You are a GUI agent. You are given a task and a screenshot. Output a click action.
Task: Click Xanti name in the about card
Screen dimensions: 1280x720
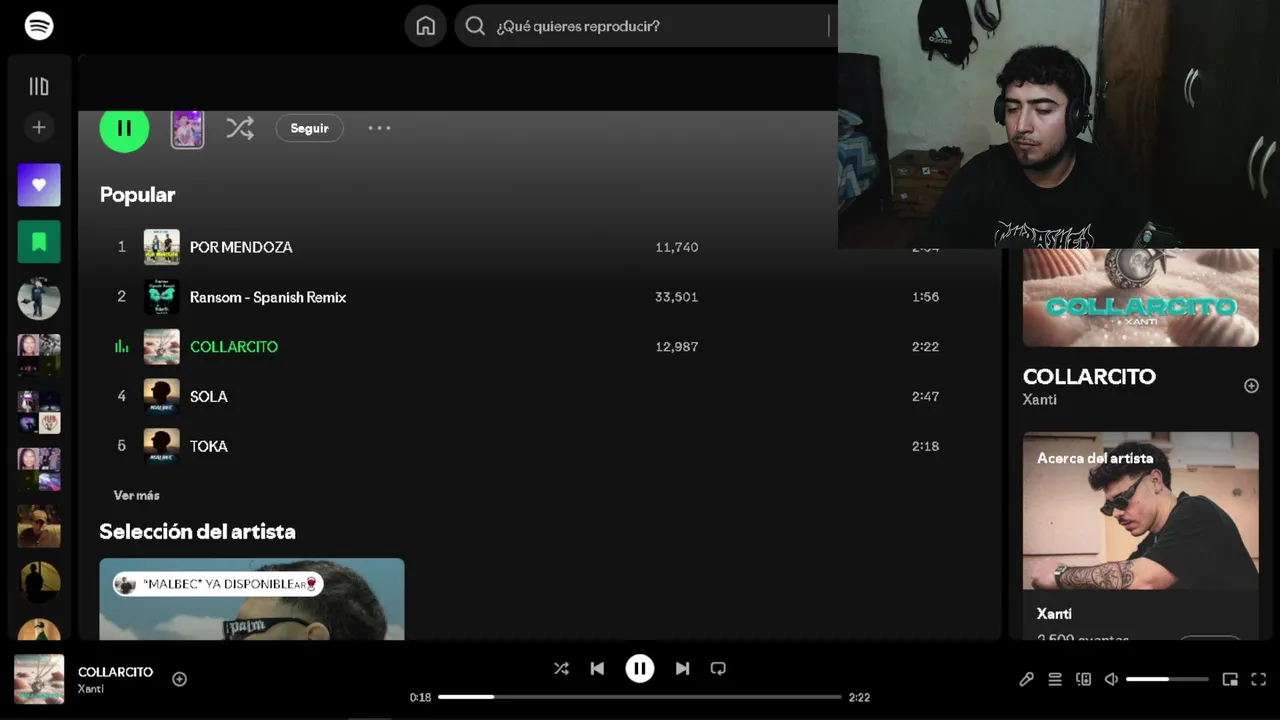click(1054, 614)
